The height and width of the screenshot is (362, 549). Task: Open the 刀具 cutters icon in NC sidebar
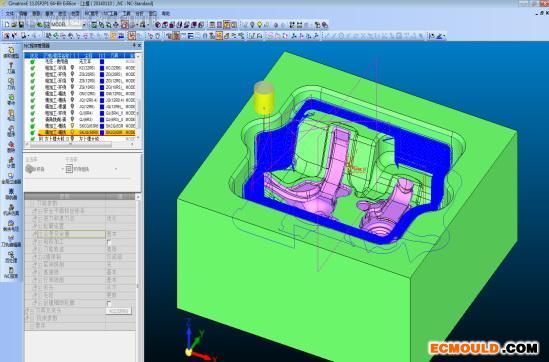[11, 68]
